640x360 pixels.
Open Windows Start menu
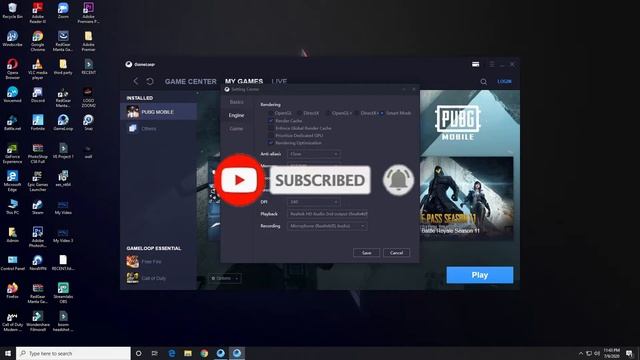[x=7, y=353]
